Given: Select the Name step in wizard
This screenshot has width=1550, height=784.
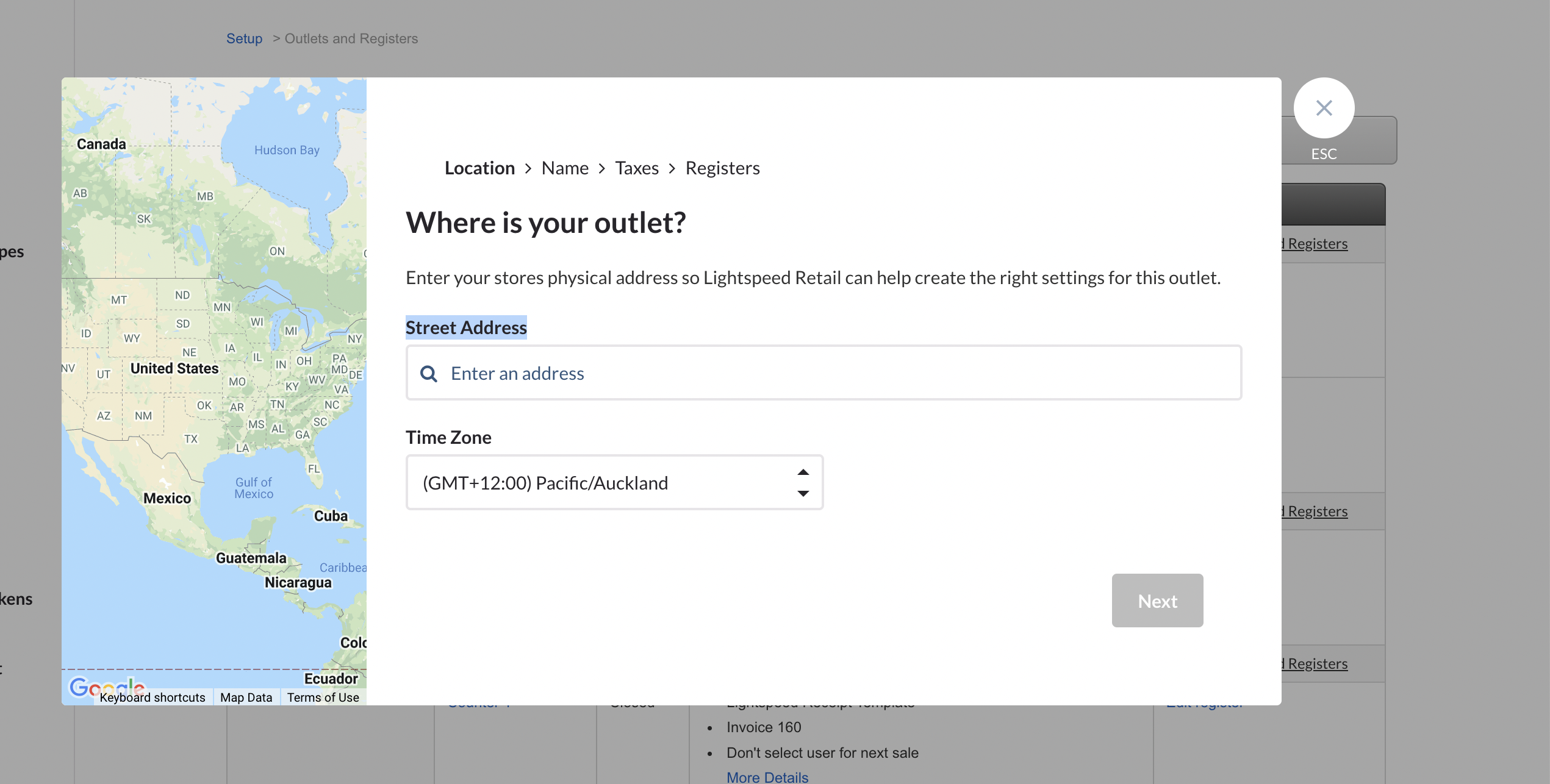Looking at the screenshot, I should [565, 168].
